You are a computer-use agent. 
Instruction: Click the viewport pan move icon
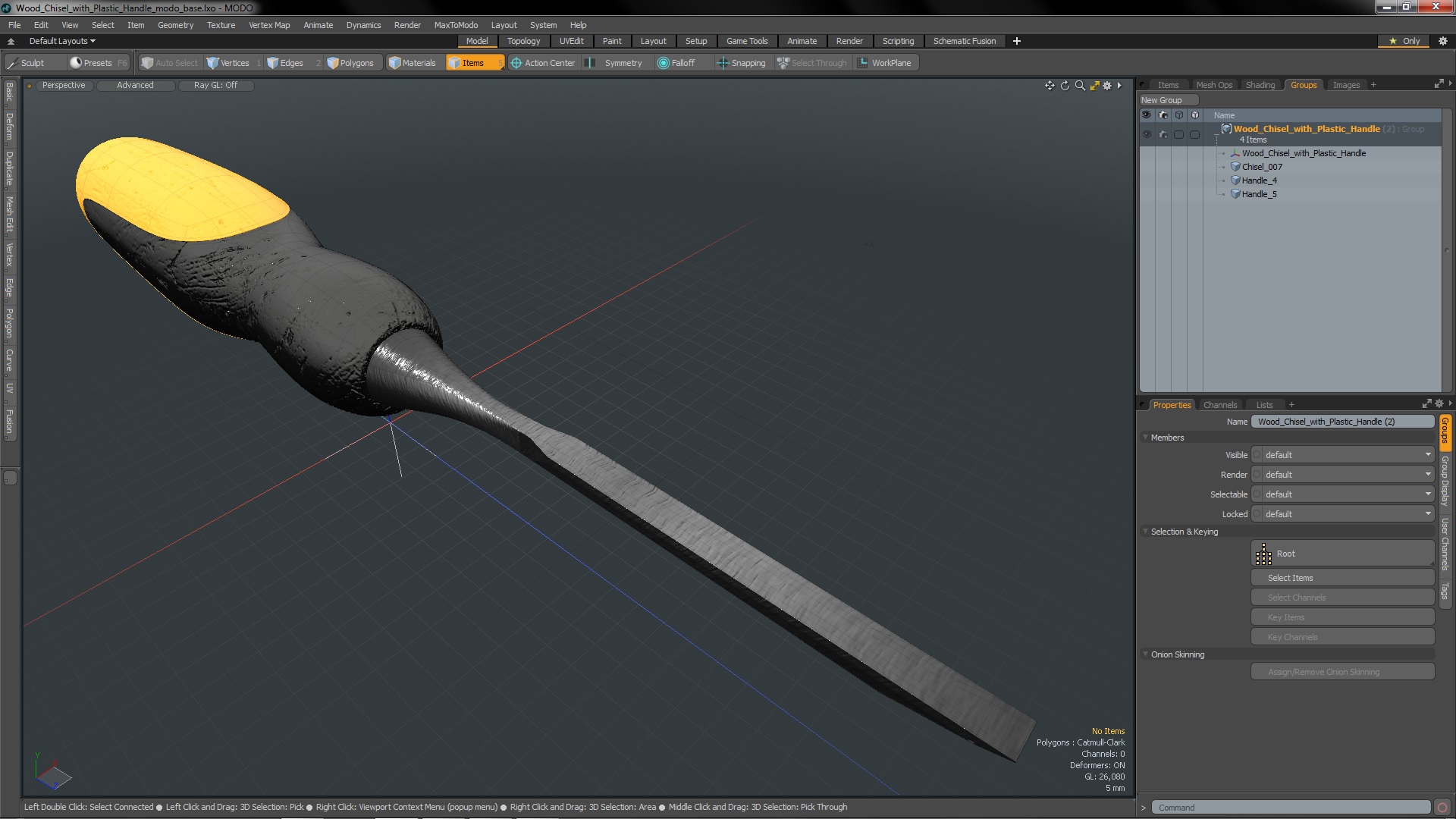(1050, 86)
